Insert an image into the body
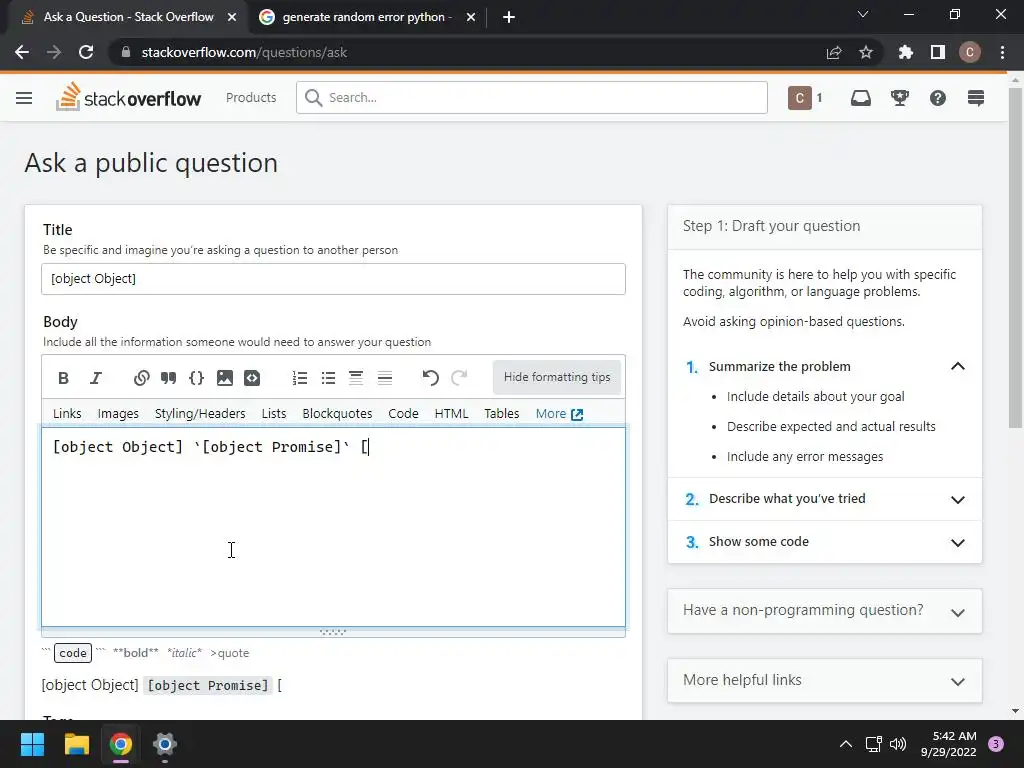Screen dimensions: 1024x768 [225, 377]
